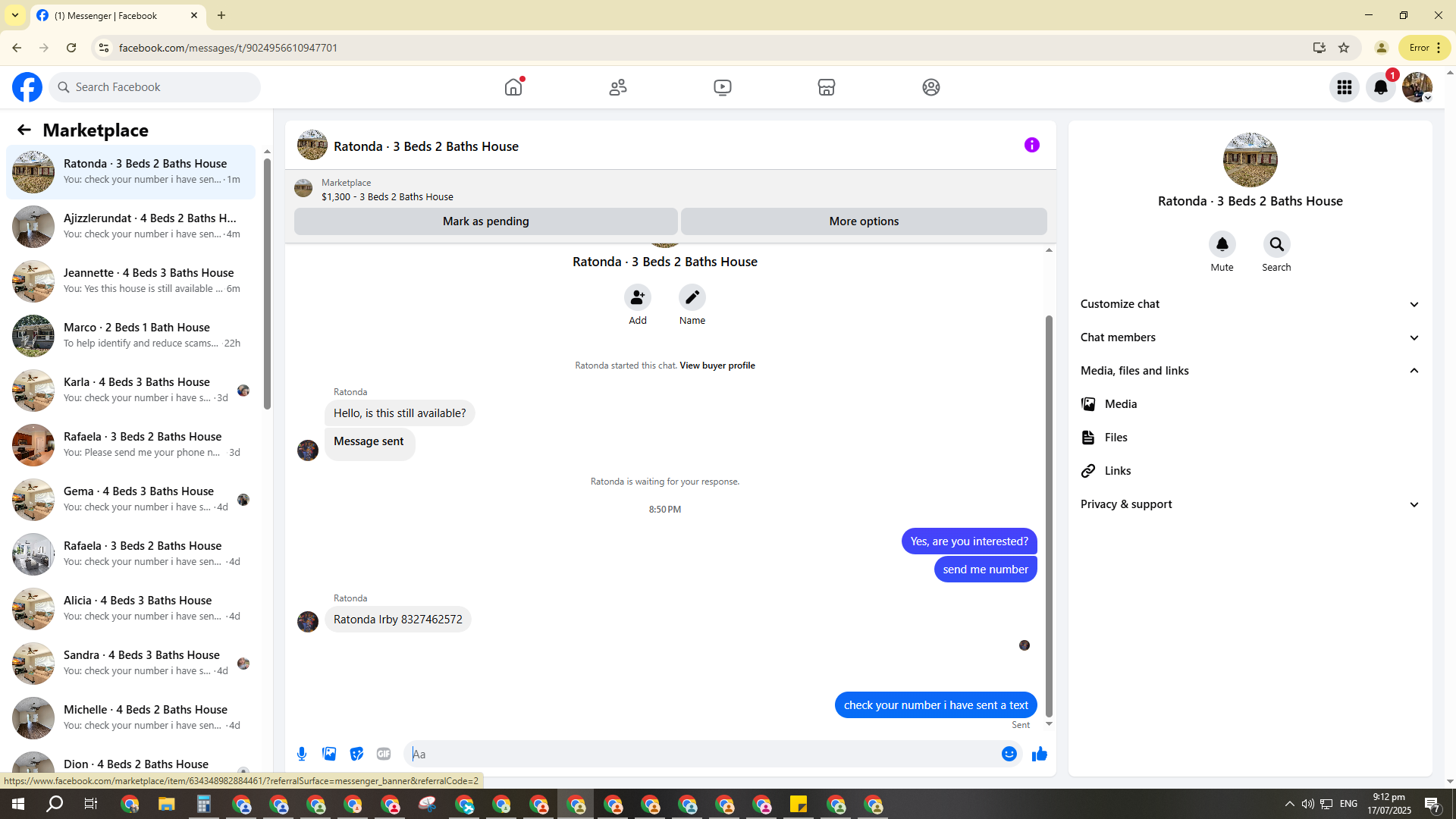Open the $1,300 Marketplace listing banner
Image resolution: width=1456 pixels, height=819 pixels.
coord(670,190)
